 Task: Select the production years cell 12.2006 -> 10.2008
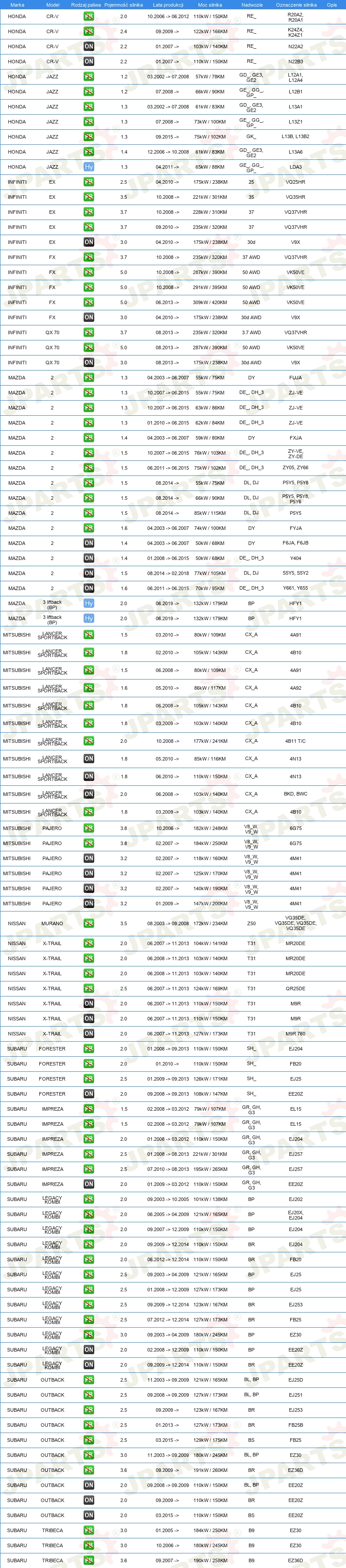[168, 152]
